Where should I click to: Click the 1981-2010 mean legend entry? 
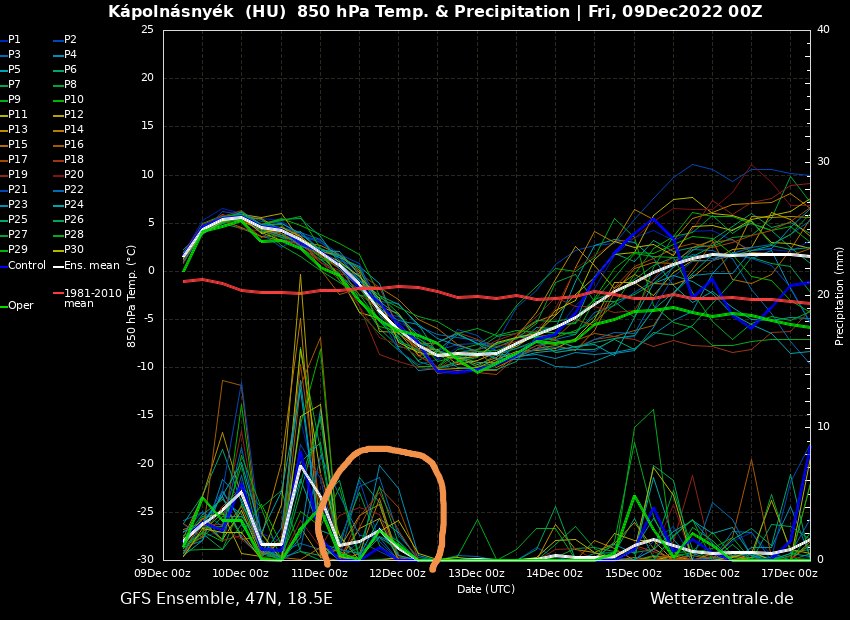[x=92, y=298]
